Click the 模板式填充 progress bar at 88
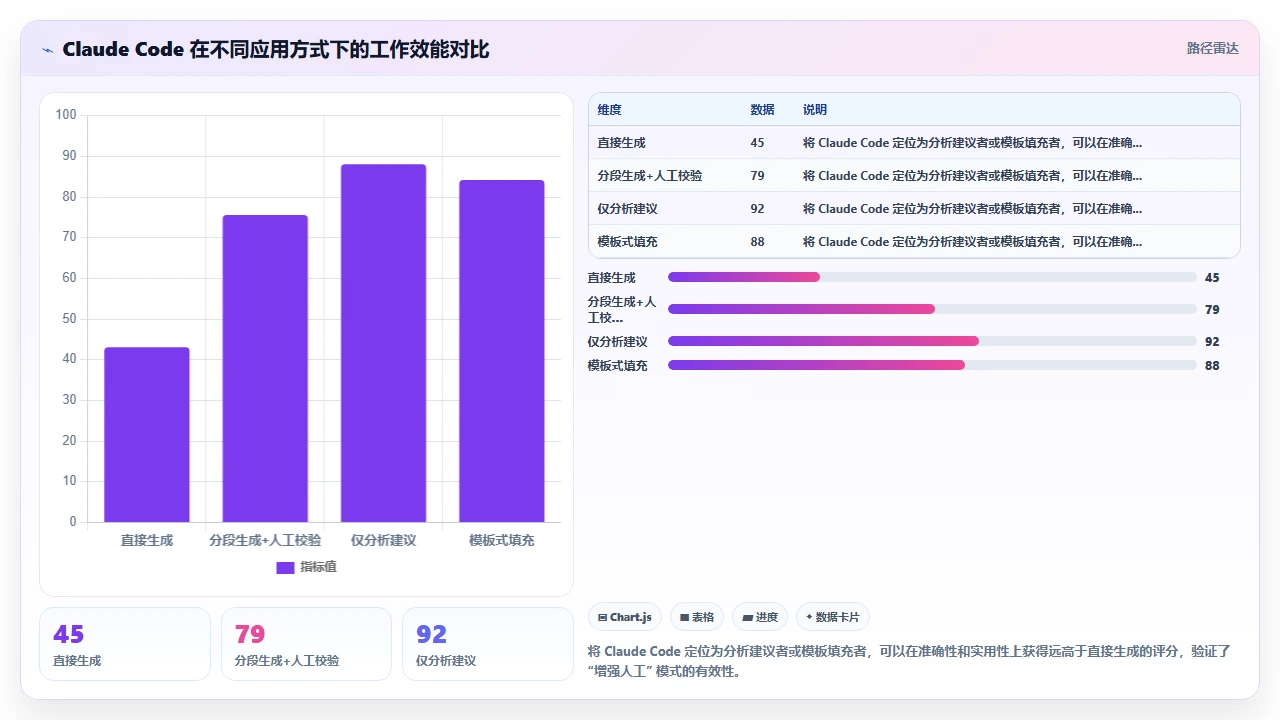 tap(932, 365)
